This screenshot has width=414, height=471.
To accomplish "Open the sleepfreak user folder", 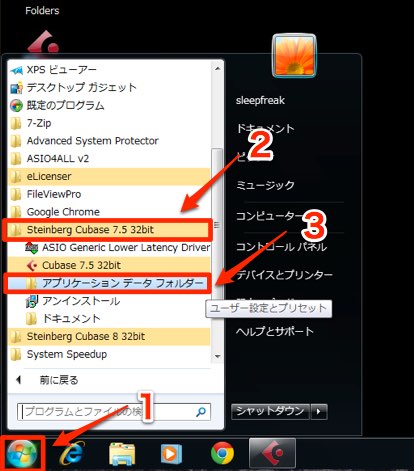I will (260, 100).
